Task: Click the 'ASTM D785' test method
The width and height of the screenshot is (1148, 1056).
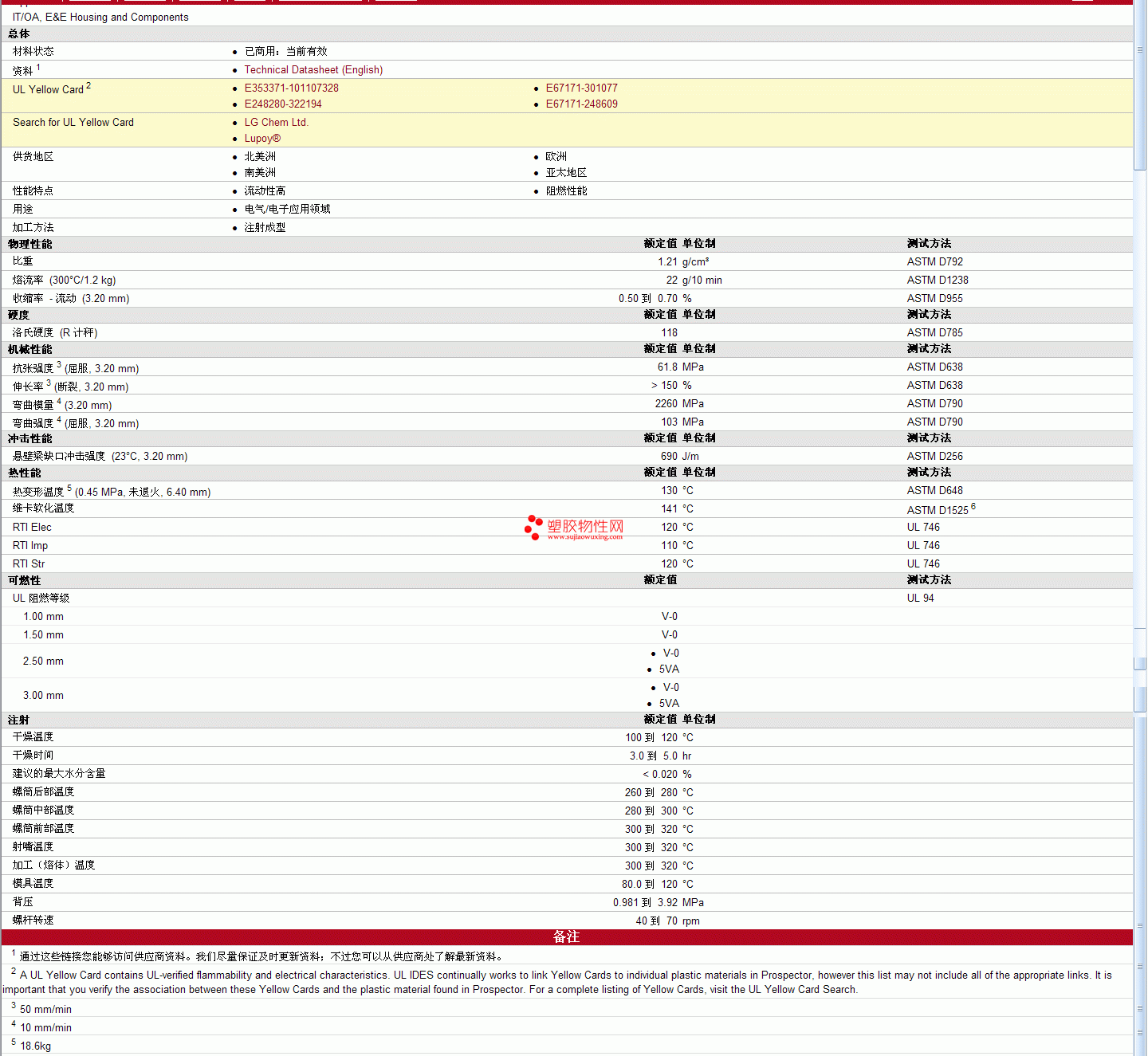Action: (934, 333)
